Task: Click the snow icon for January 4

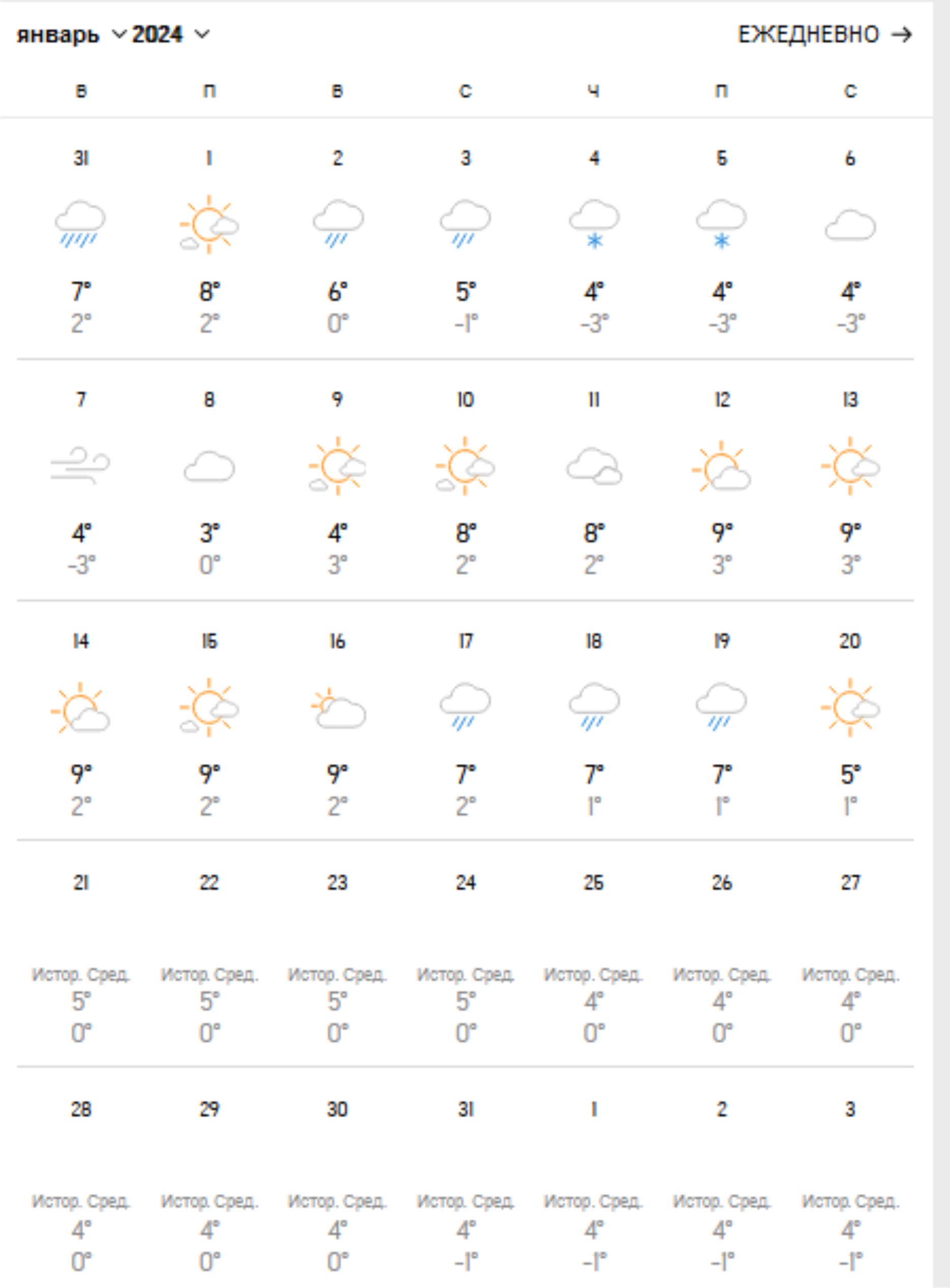Action: click(594, 224)
